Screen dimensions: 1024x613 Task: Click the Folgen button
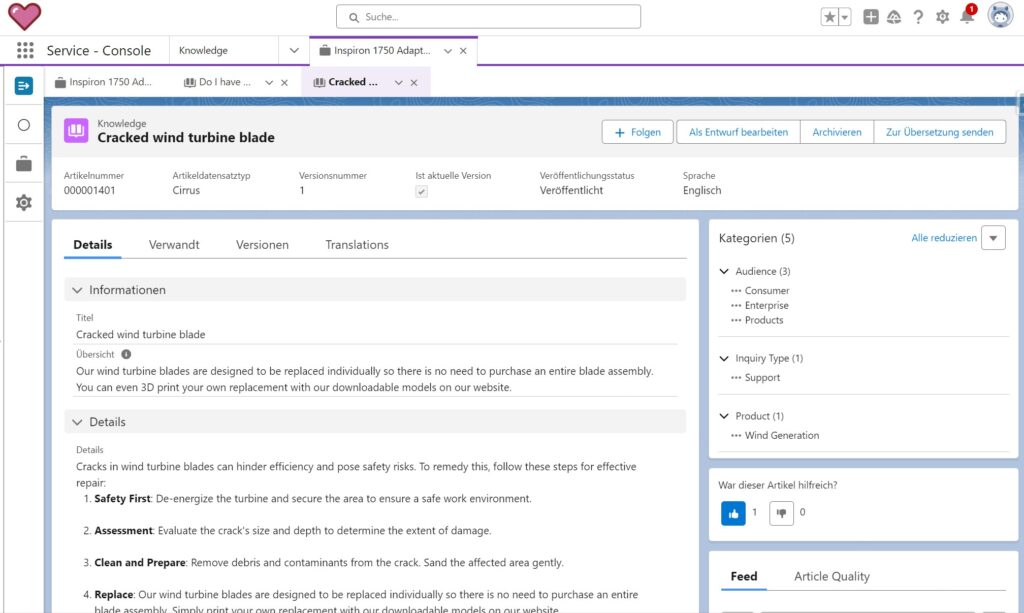pos(637,132)
